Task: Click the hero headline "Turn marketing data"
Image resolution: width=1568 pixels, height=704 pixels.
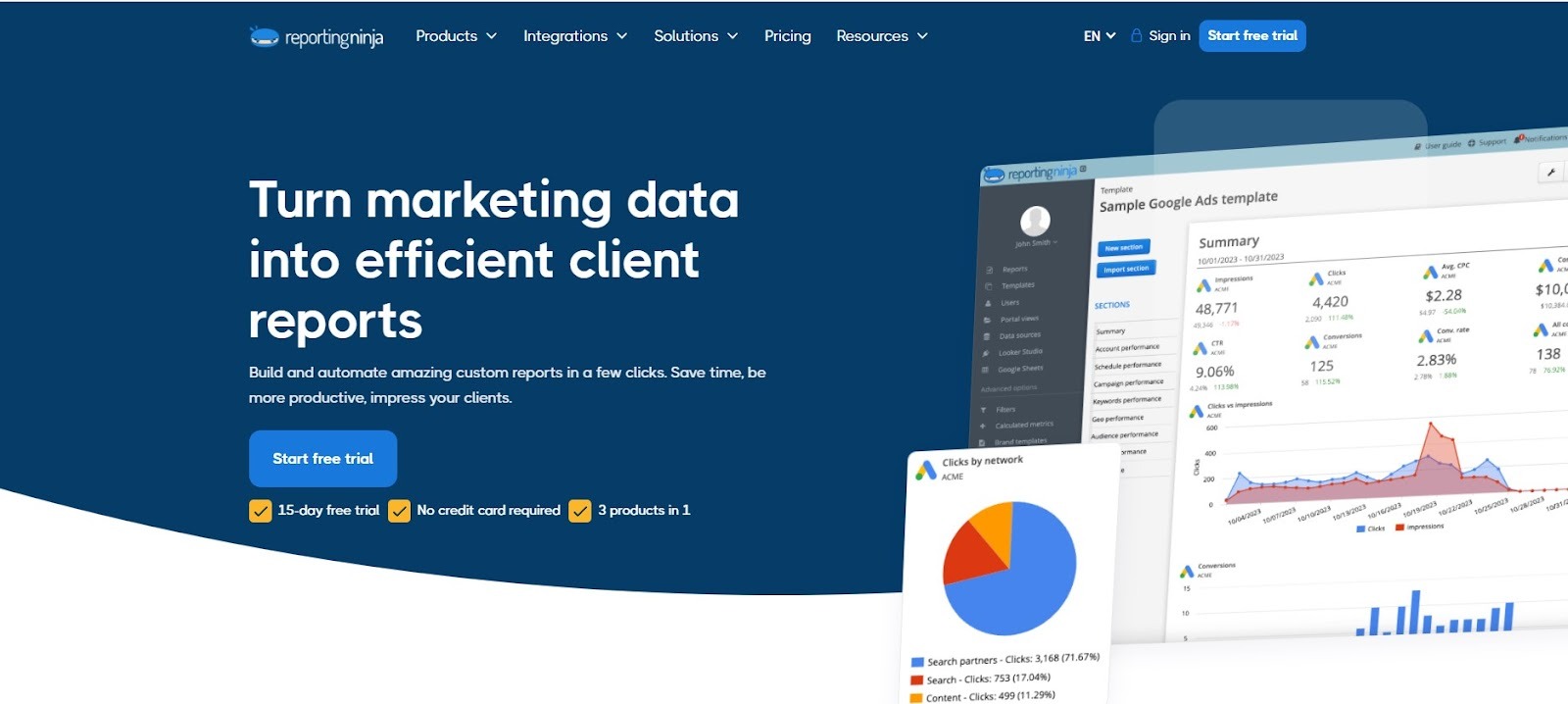Action: 494,200
